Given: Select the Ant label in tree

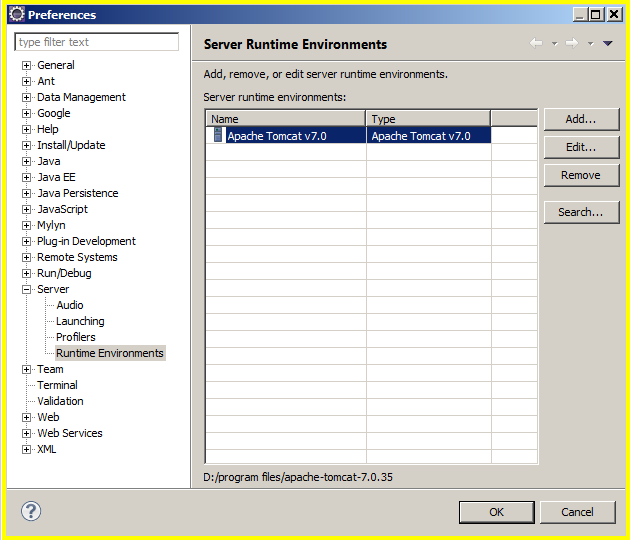Looking at the screenshot, I should pyautogui.click(x=46, y=81).
